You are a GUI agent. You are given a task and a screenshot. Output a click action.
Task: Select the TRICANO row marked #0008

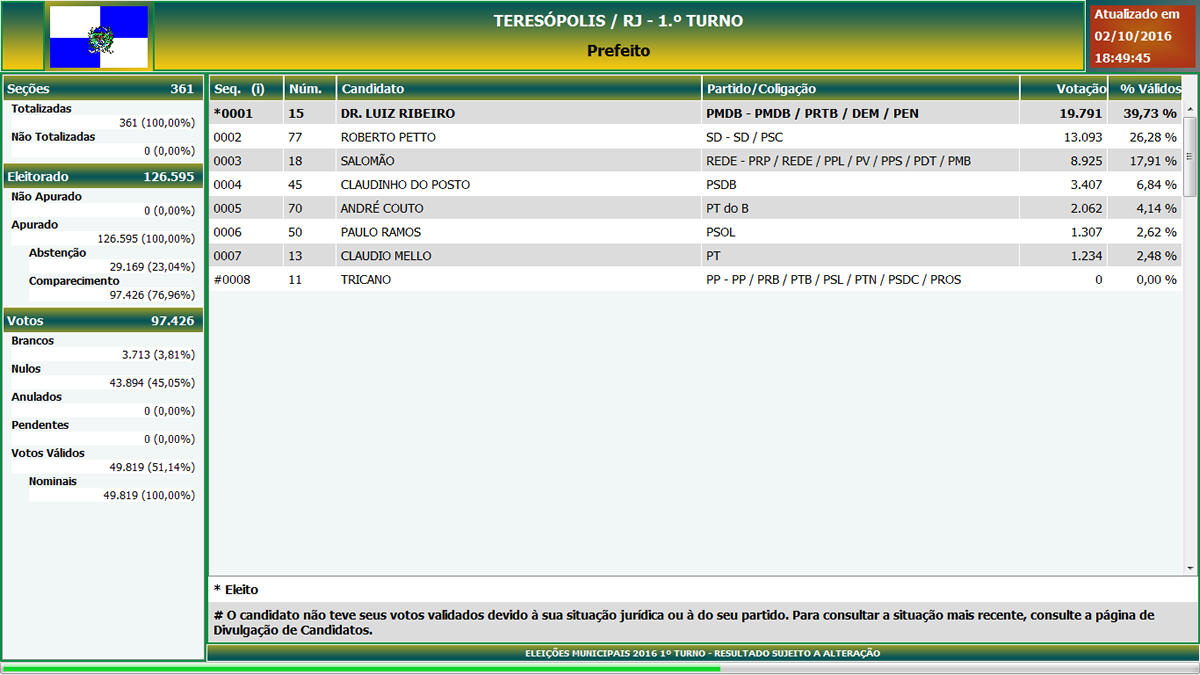click(x=366, y=280)
